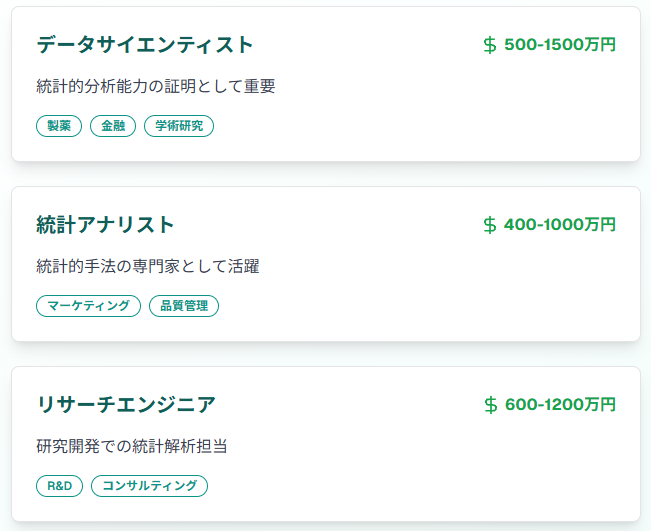This screenshot has height=531, width=651.
Task: Choose the コンサルティング tag
Action: [150, 486]
